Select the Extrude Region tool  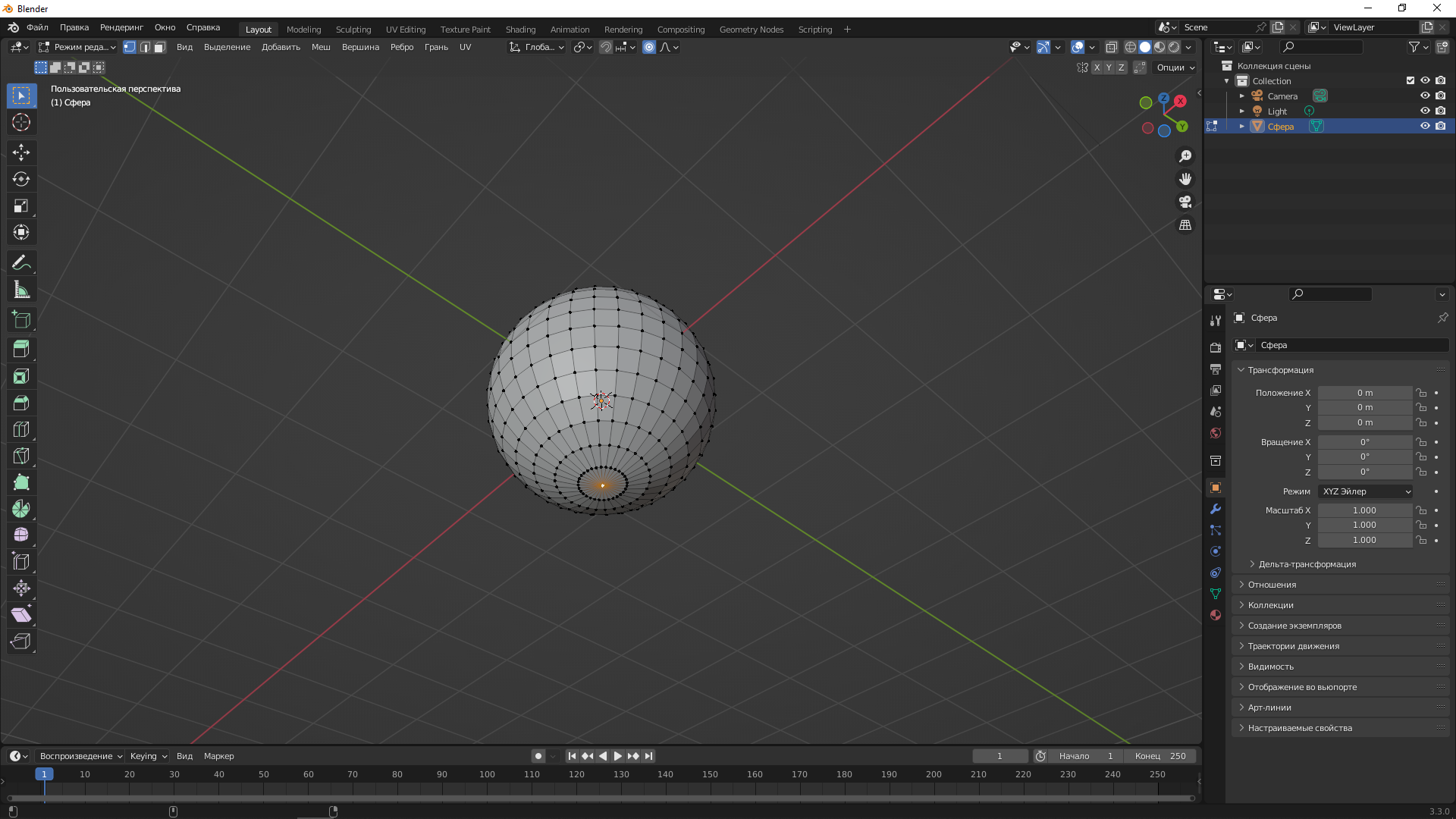pyautogui.click(x=21, y=350)
